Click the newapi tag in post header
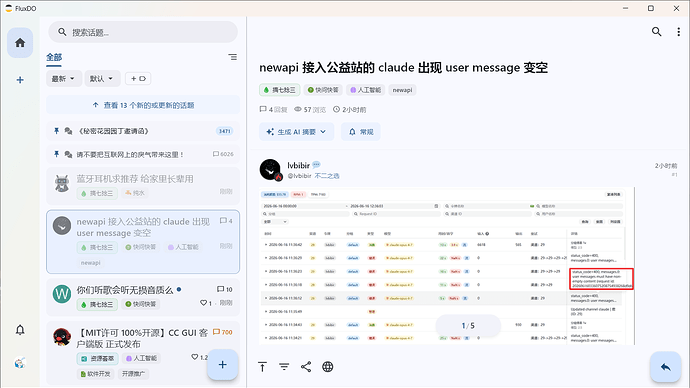Image resolution: width=690 pixels, height=388 pixels. 402,90
